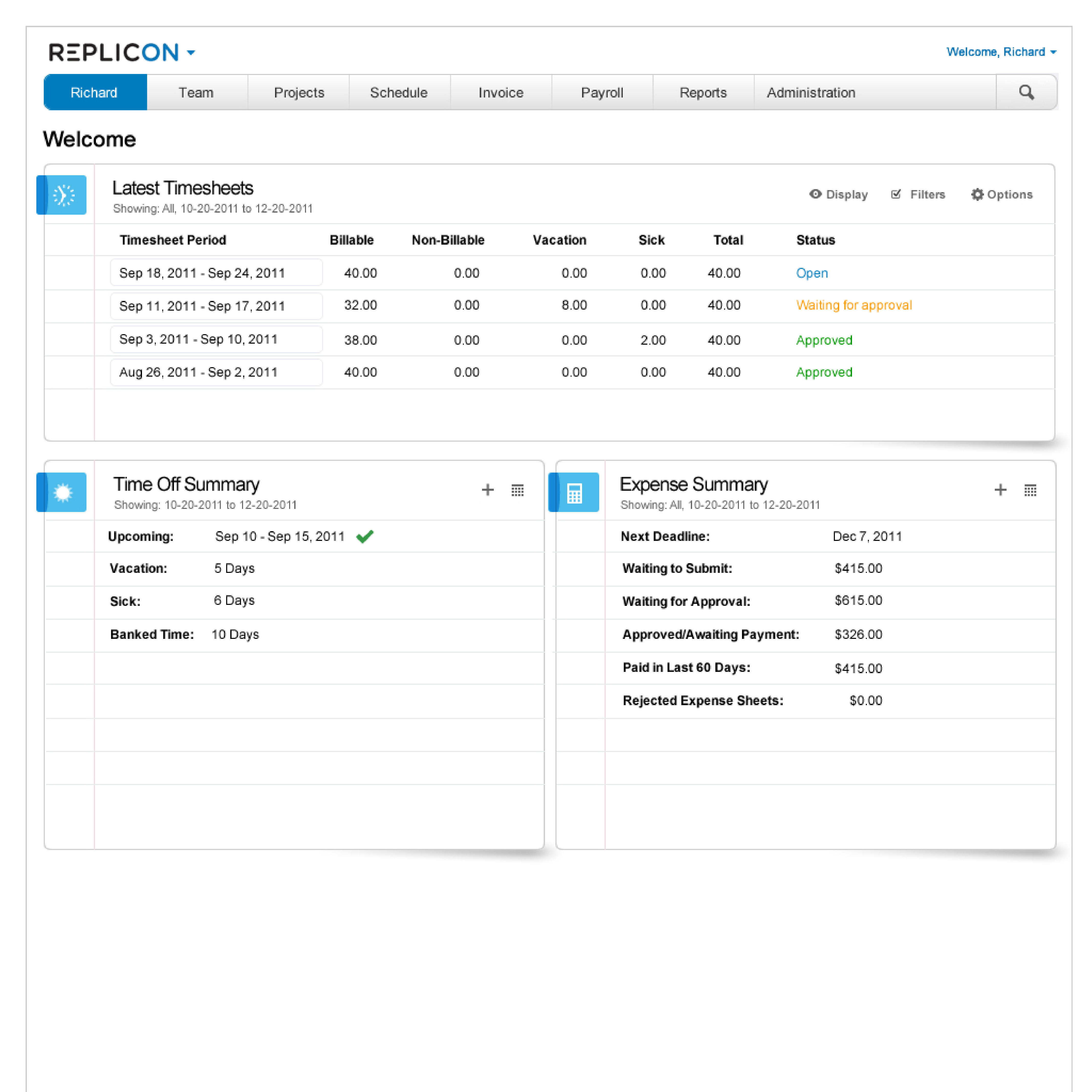Image resolution: width=1092 pixels, height=1092 pixels.
Task: Add new item in Expense Summary
Action: click(x=1000, y=489)
